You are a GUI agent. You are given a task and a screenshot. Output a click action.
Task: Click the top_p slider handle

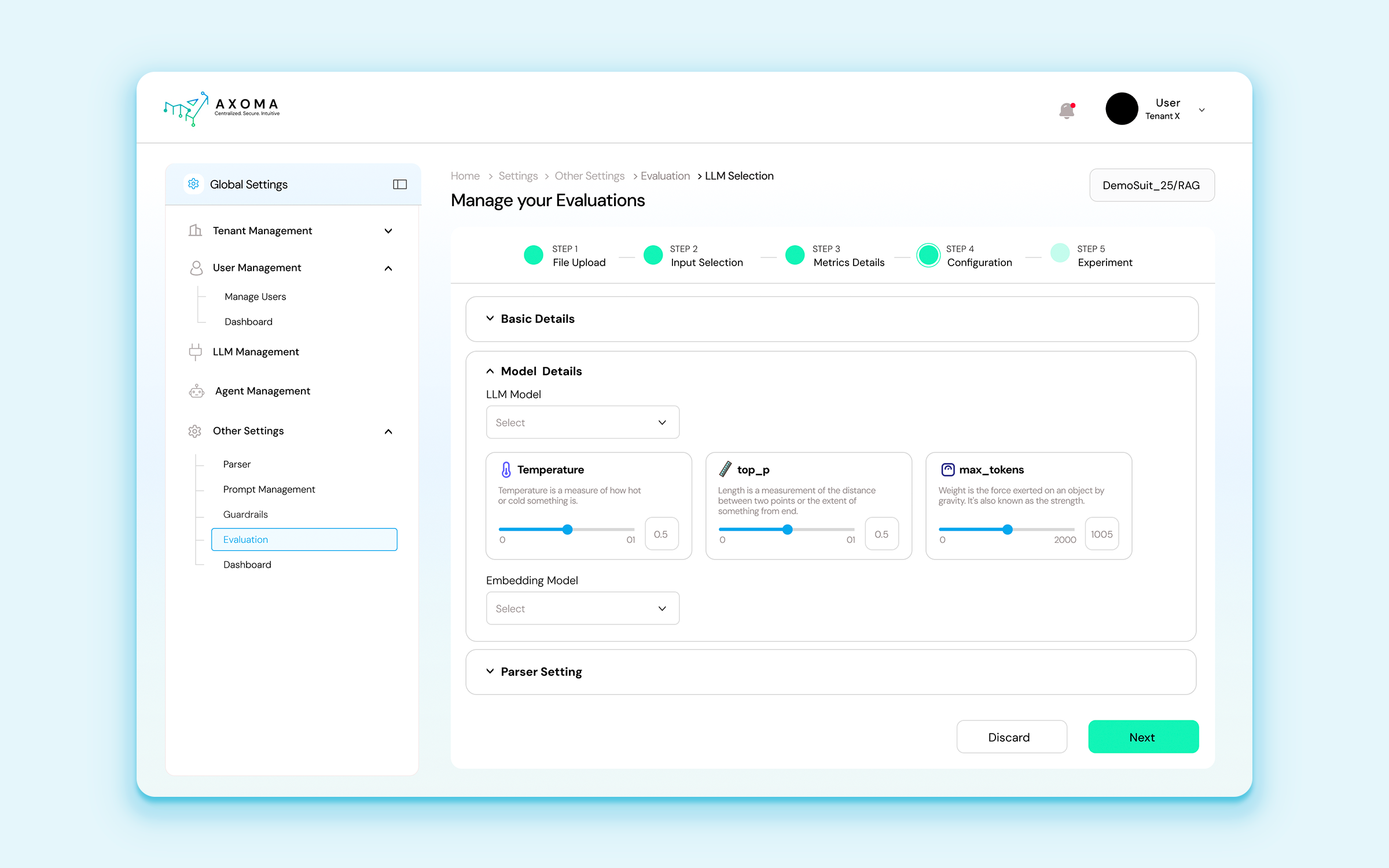point(787,529)
